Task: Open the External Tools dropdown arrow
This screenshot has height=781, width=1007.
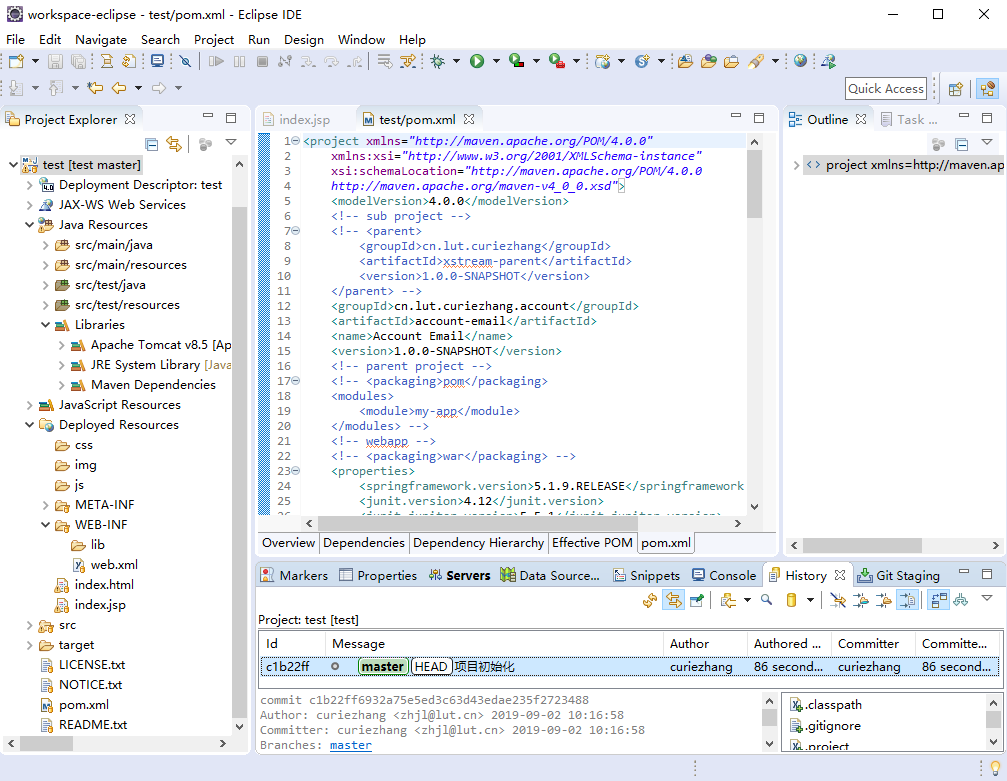Action: pyautogui.click(x=576, y=61)
